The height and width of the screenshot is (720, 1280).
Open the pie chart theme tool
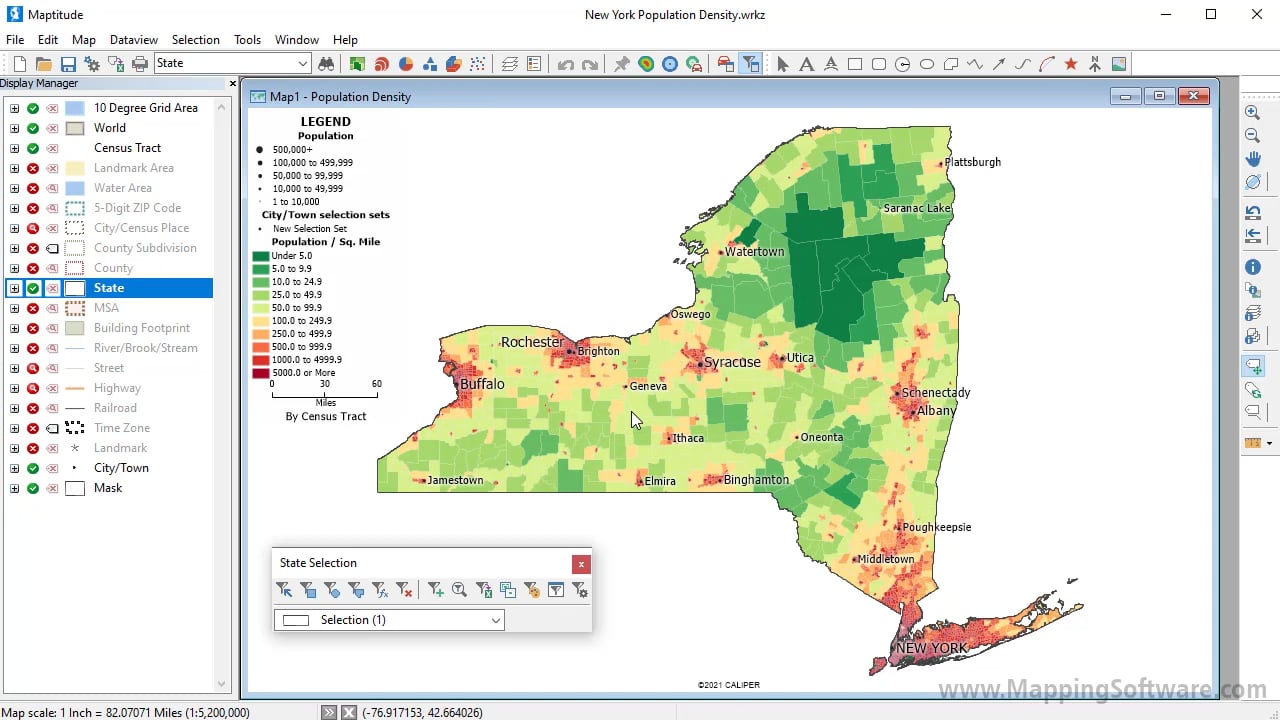[406, 64]
